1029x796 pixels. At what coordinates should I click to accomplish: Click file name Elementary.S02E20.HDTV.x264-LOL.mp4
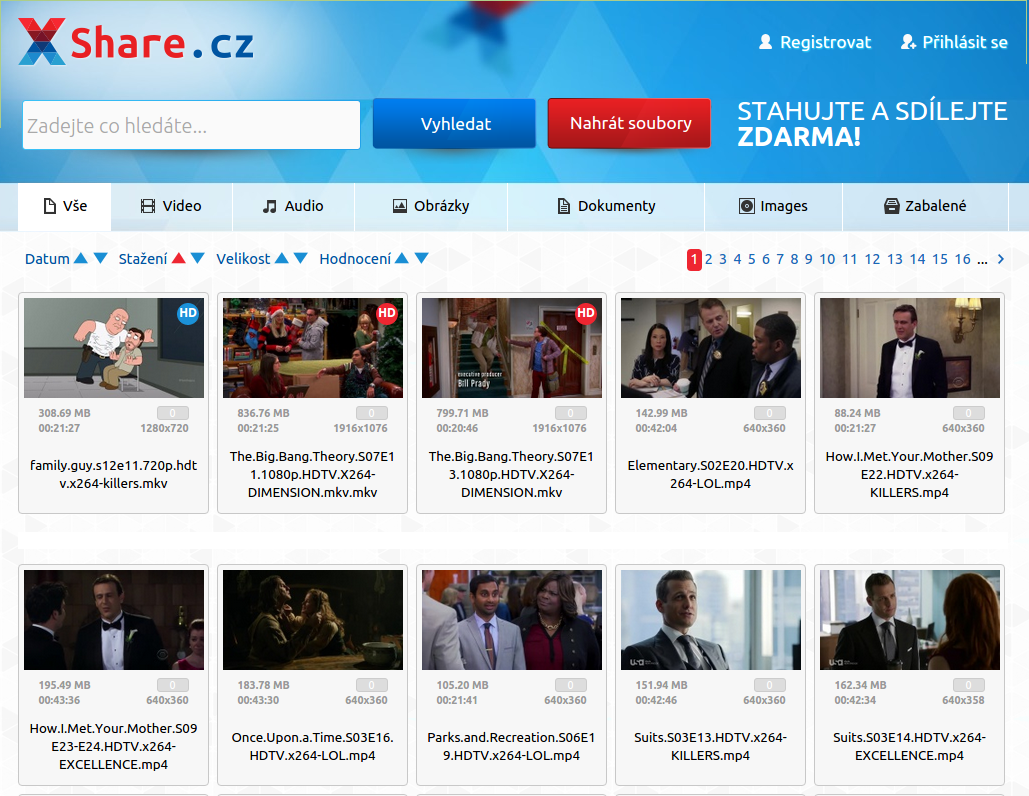tap(711, 474)
